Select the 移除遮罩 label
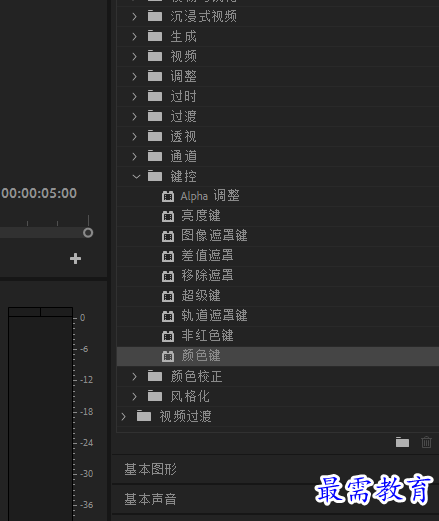The height and width of the screenshot is (521, 439). tap(207, 276)
